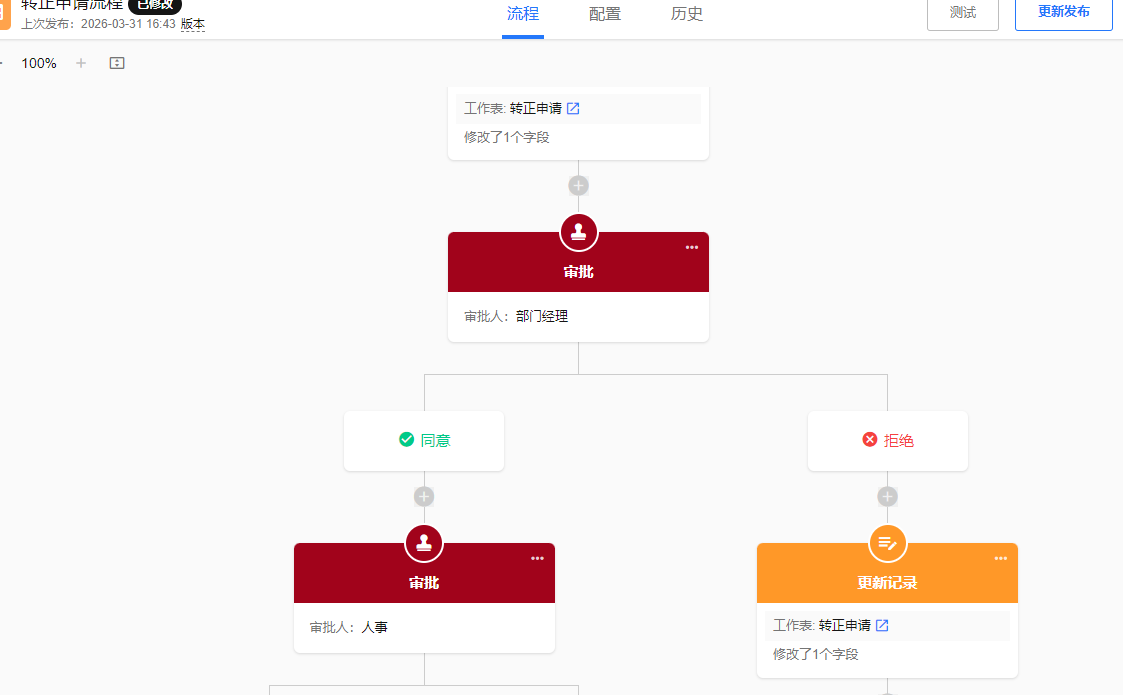This screenshot has height=695, width=1123.
Task: Open the ... menu on the 人事 审批 node
Action: tap(537, 558)
